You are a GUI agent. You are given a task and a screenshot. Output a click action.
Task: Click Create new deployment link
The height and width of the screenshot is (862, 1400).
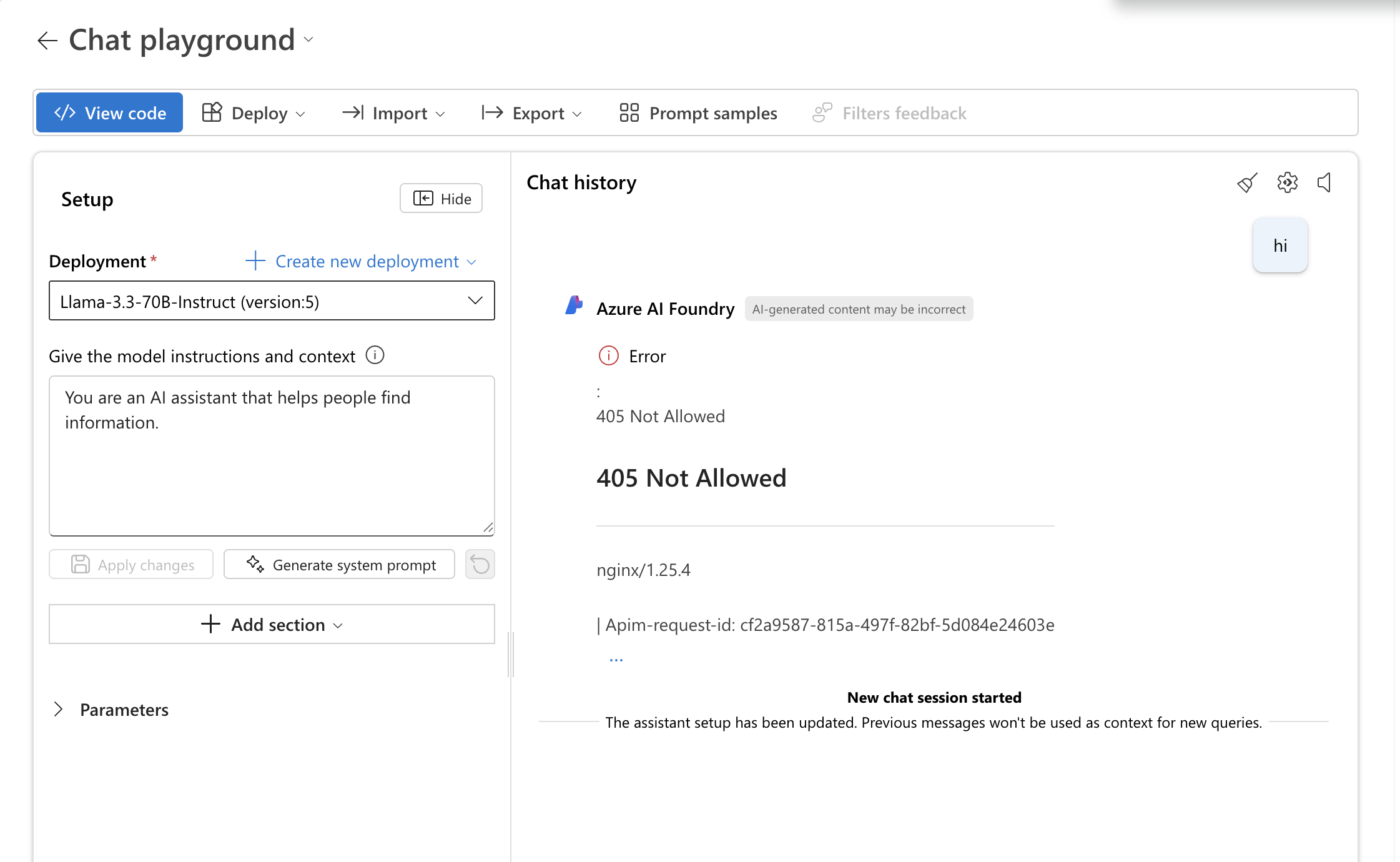point(361,261)
